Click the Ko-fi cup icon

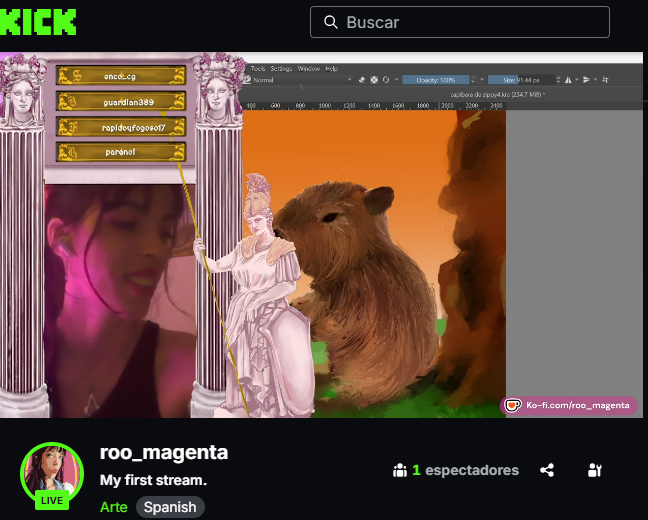(x=513, y=405)
